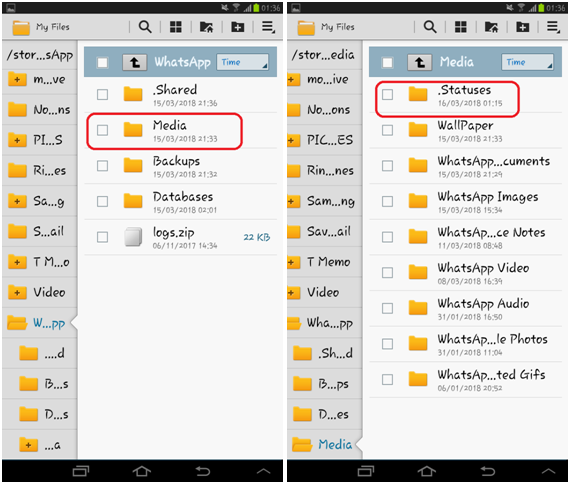Open the WallPaper folder icon
The image size is (570, 484).
pos(418,129)
